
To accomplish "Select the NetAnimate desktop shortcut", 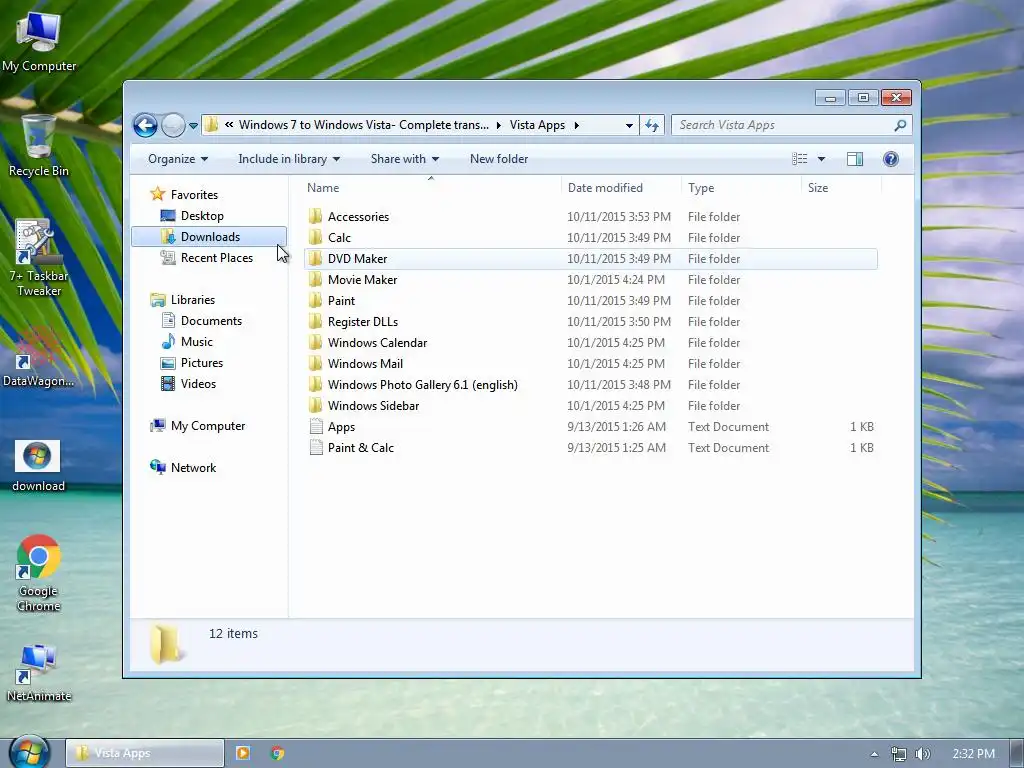I will [39, 673].
